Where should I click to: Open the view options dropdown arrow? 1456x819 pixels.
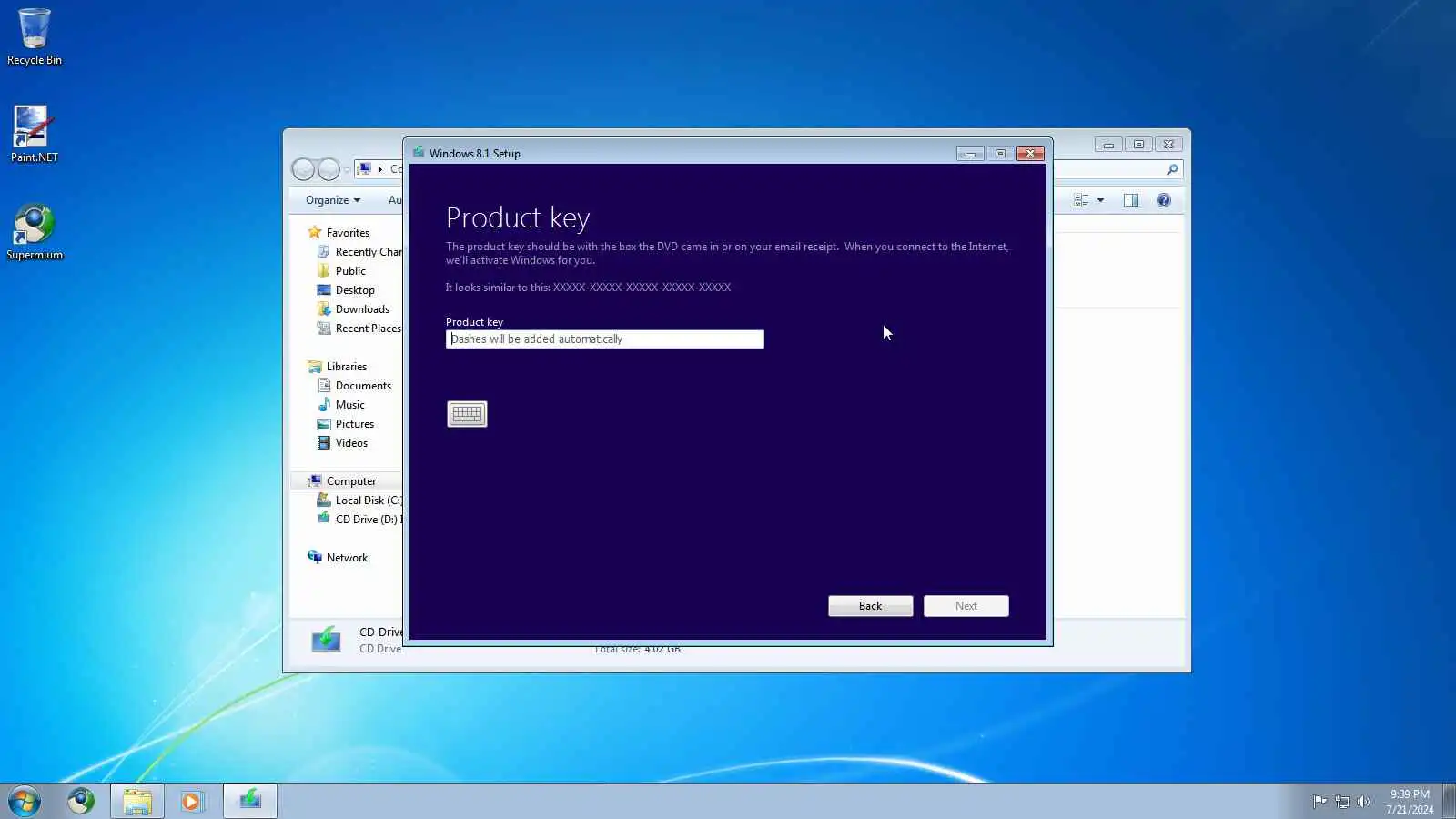[1100, 200]
